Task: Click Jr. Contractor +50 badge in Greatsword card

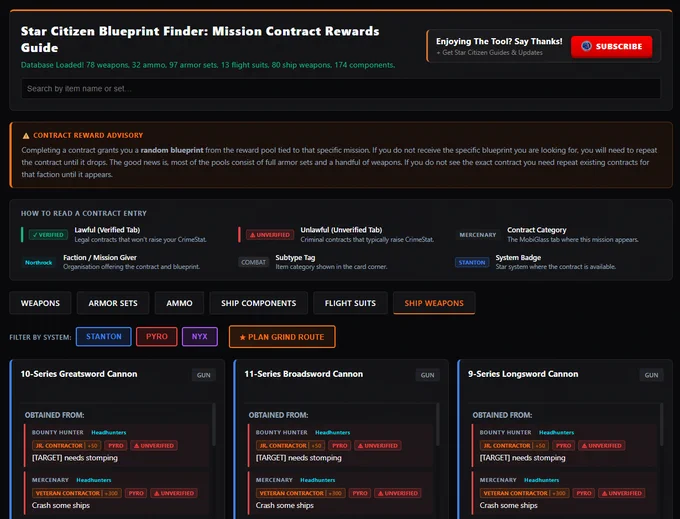Action: pos(66,445)
